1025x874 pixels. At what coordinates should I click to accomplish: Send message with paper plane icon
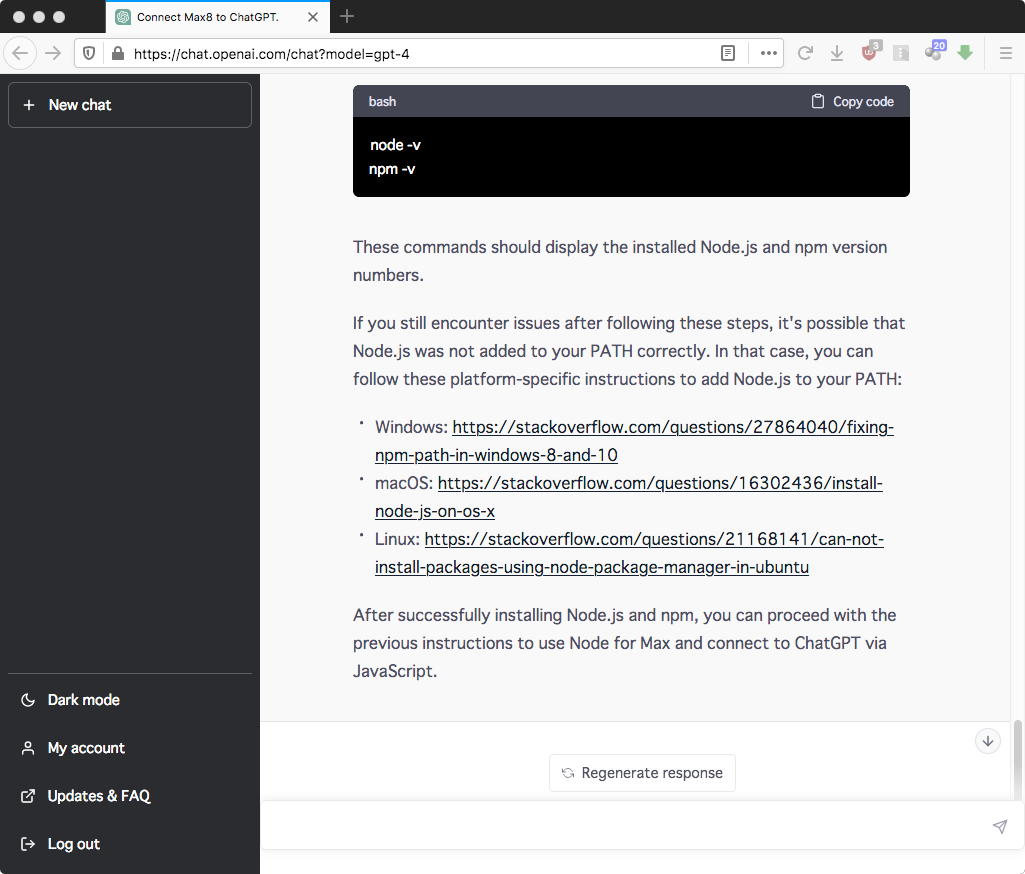[1000, 826]
